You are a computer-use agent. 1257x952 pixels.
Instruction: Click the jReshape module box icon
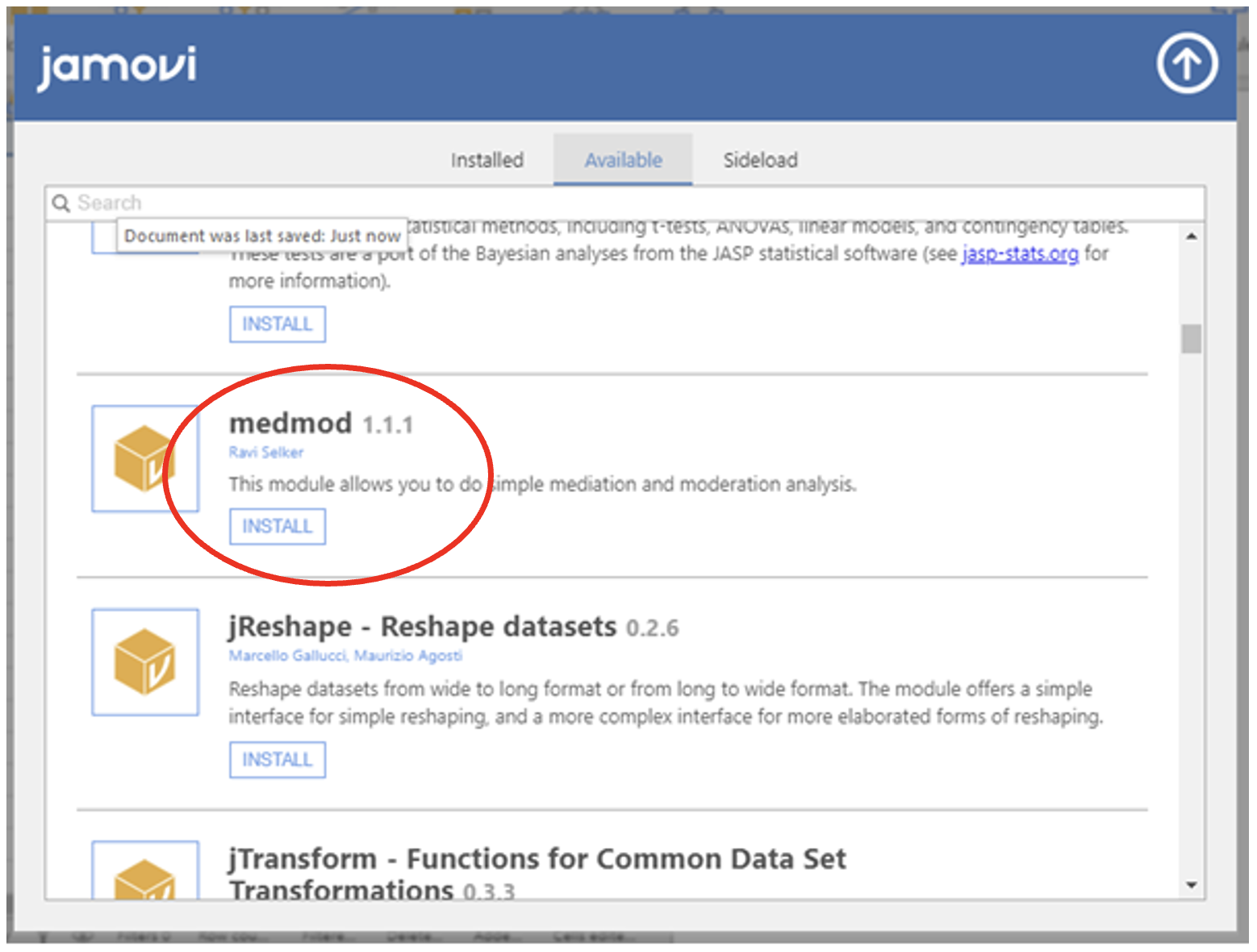[144, 662]
